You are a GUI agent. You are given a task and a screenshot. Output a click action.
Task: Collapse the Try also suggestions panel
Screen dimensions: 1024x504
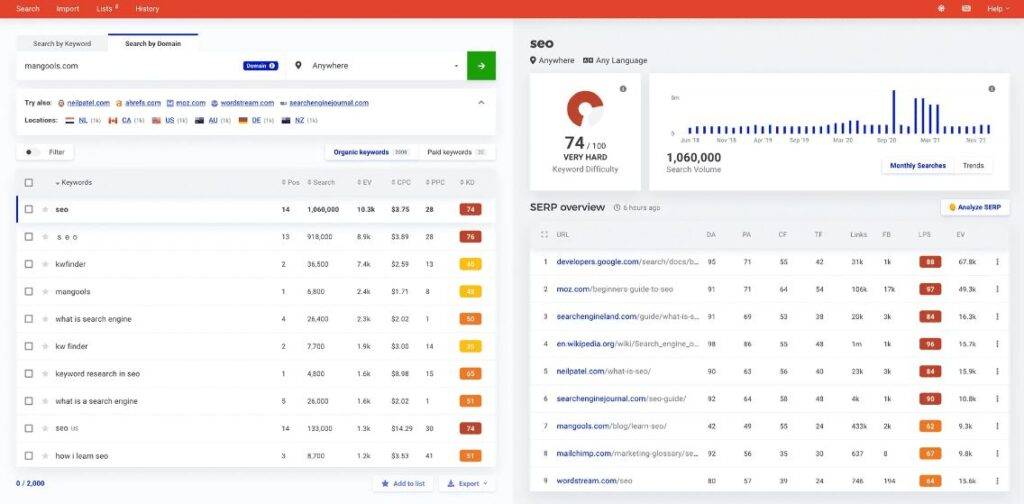[x=479, y=102]
